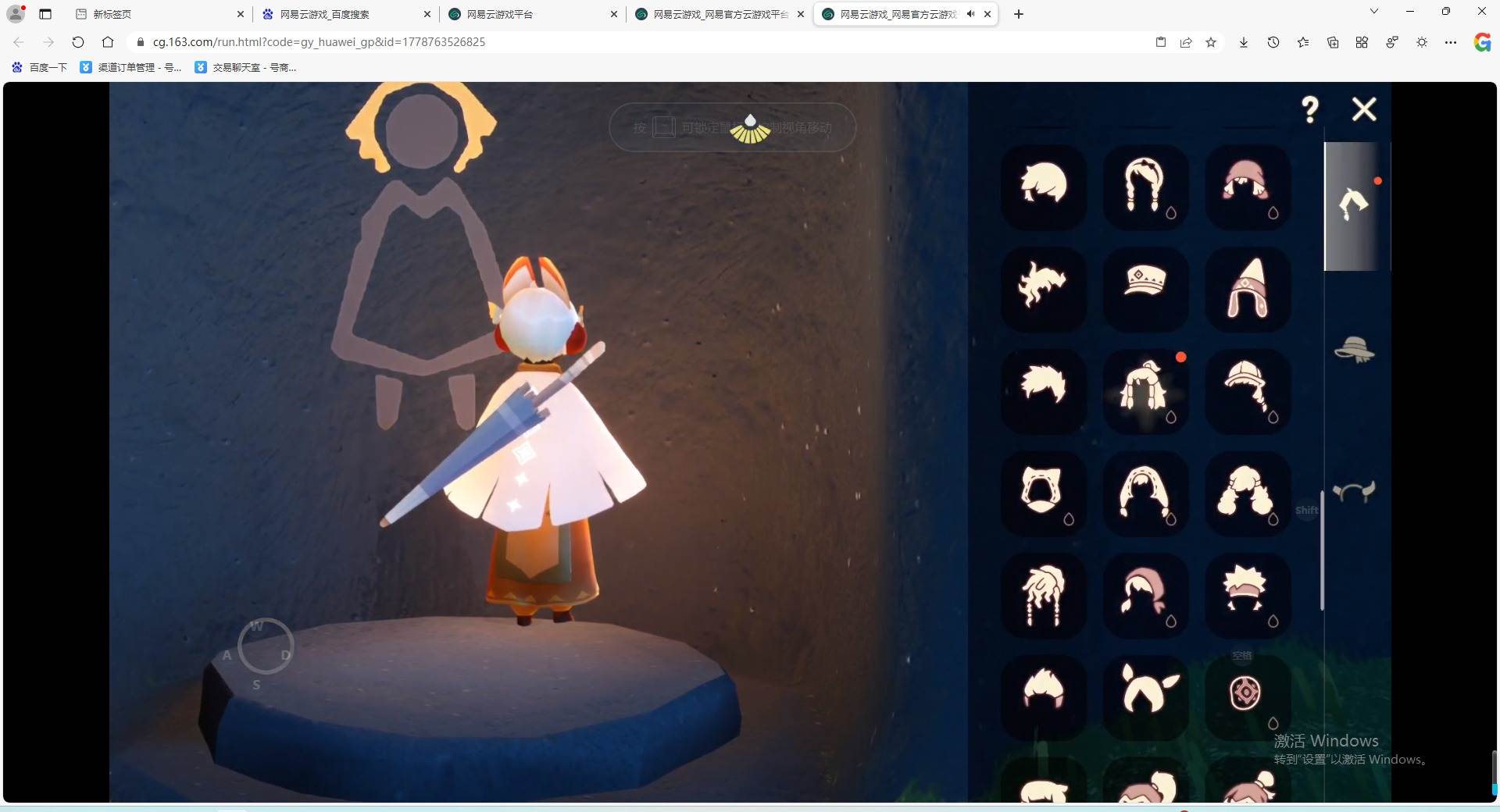The width and height of the screenshot is (1500, 812).
Task: Open the 百度一下 bookmark
Action: 40,67
